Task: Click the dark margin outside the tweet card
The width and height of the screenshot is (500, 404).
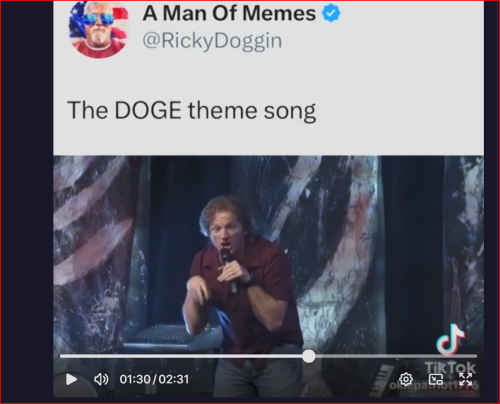Action: (27, 200)
